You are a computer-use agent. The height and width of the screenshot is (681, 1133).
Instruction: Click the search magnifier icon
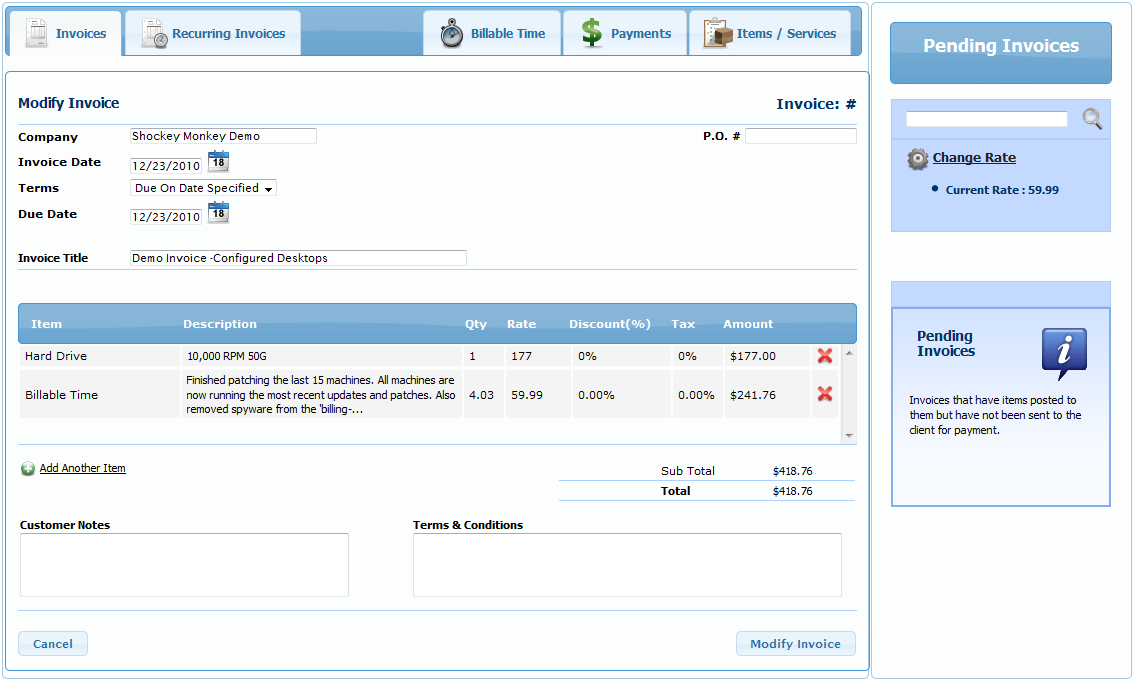1092,119
